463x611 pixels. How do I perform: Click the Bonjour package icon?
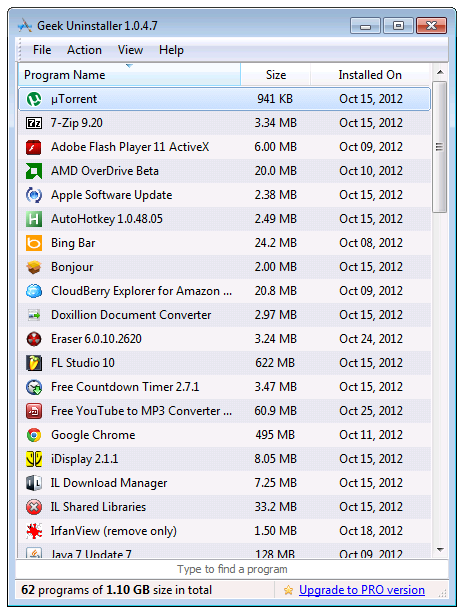[34, 267]
